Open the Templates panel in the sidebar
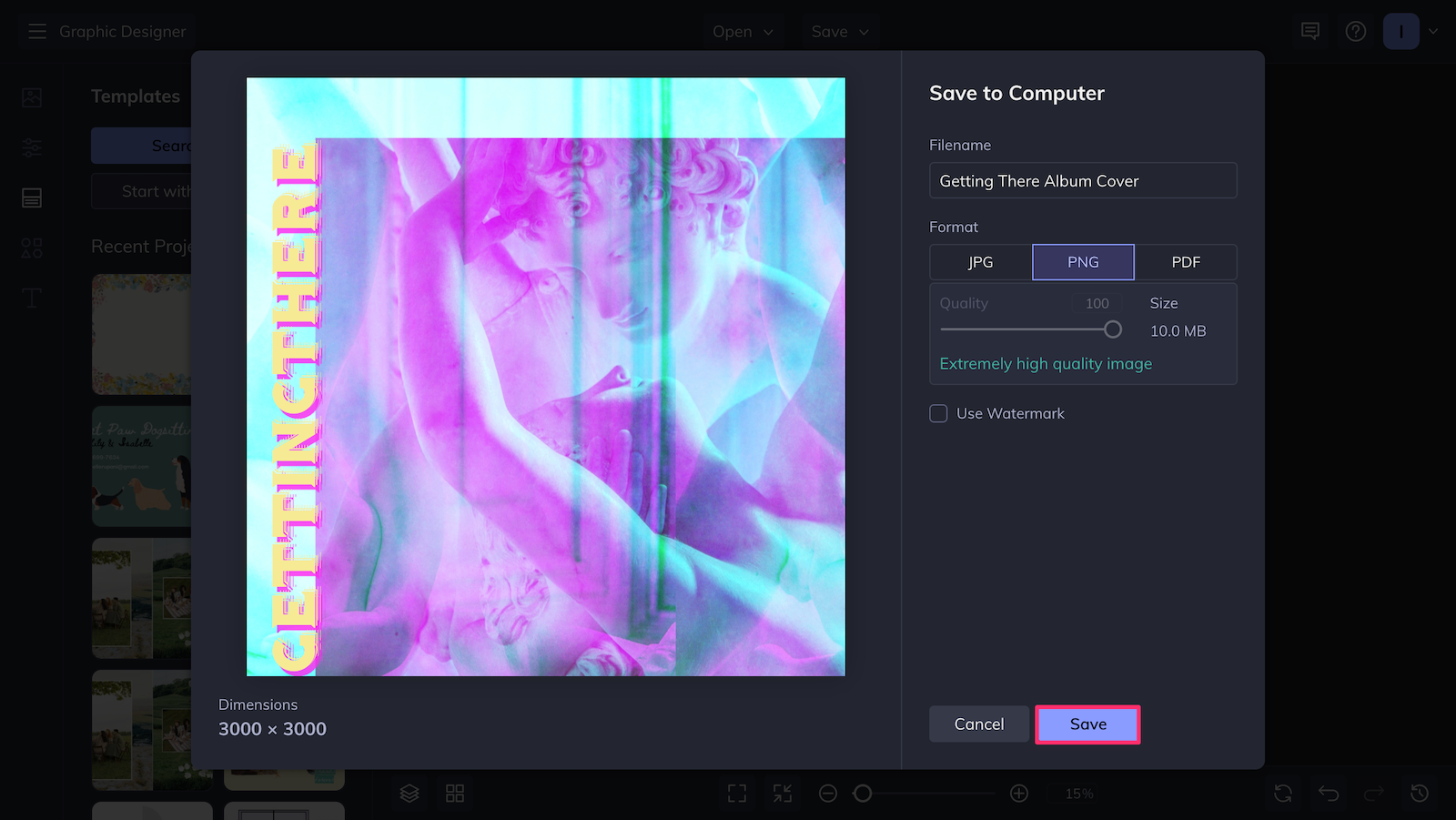The image size is (1456, 820). tap(31, 197)
